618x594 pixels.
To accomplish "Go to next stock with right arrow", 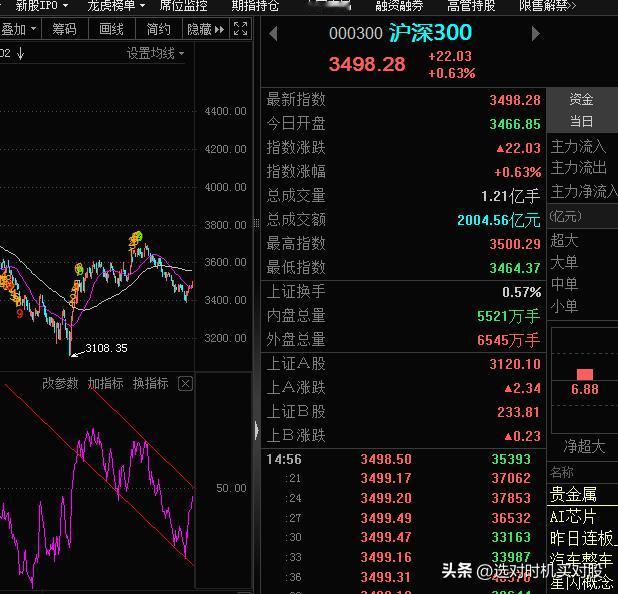I will pyautogui.click(x=535, y=34).
